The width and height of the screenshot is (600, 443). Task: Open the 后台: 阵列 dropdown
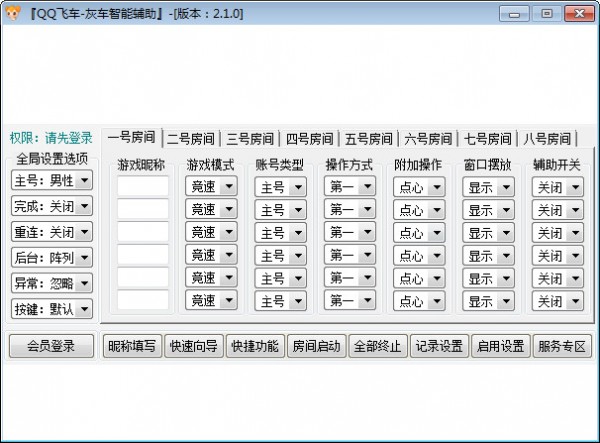52,257
